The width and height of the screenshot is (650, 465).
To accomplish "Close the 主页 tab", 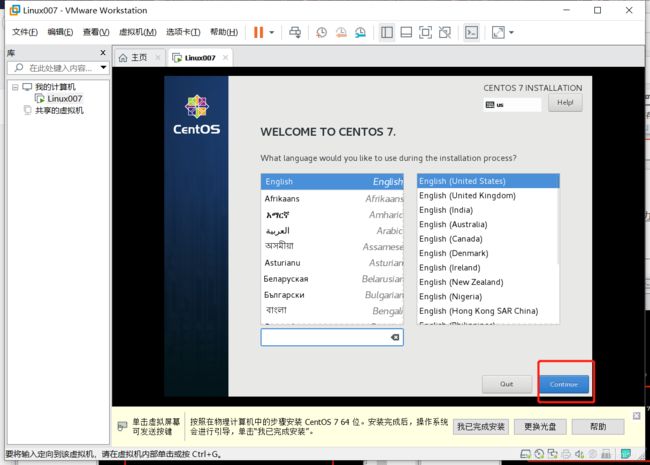I will point(158,58).
